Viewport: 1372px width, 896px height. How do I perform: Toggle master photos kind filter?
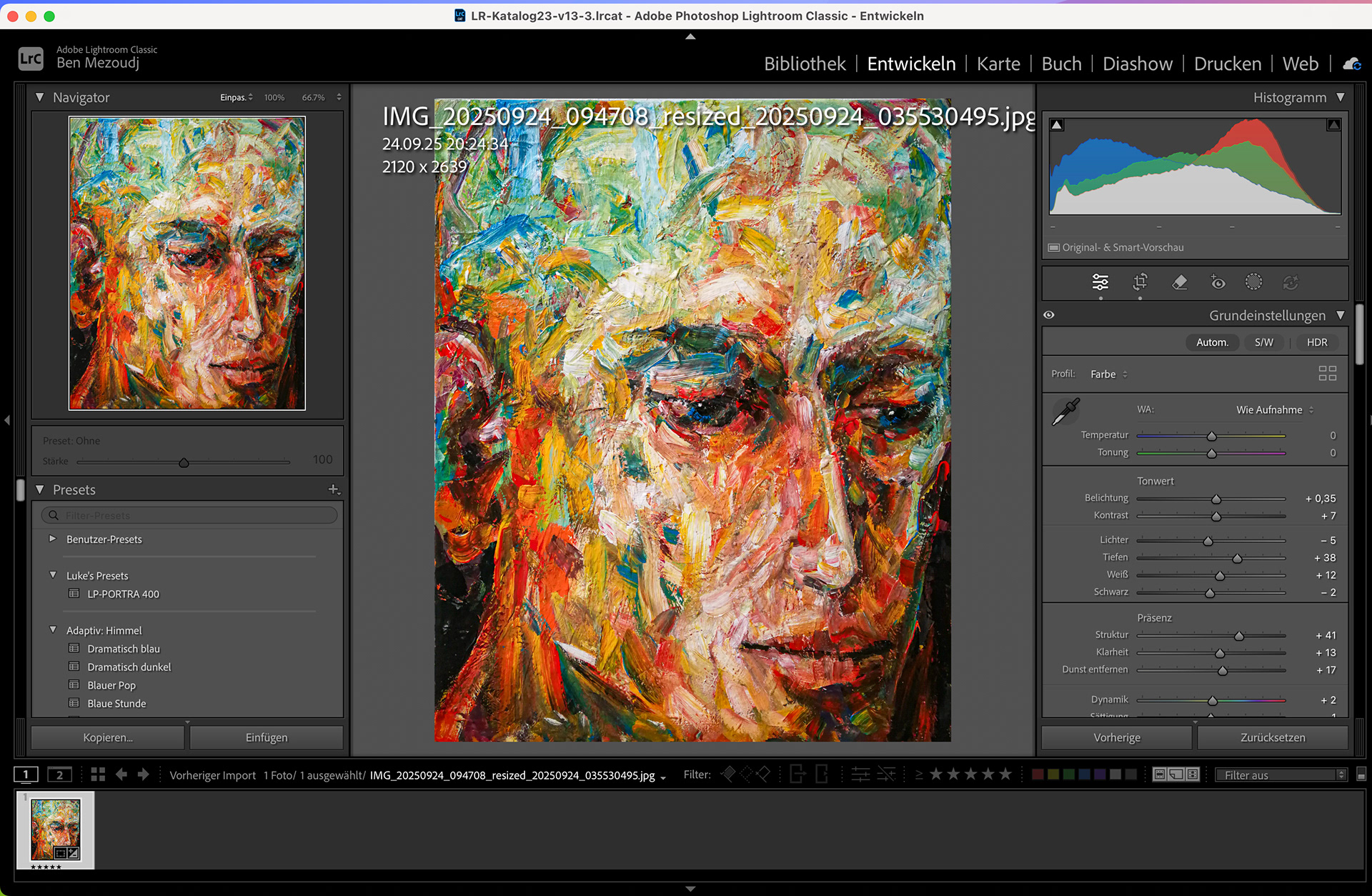click(1159, 775)
